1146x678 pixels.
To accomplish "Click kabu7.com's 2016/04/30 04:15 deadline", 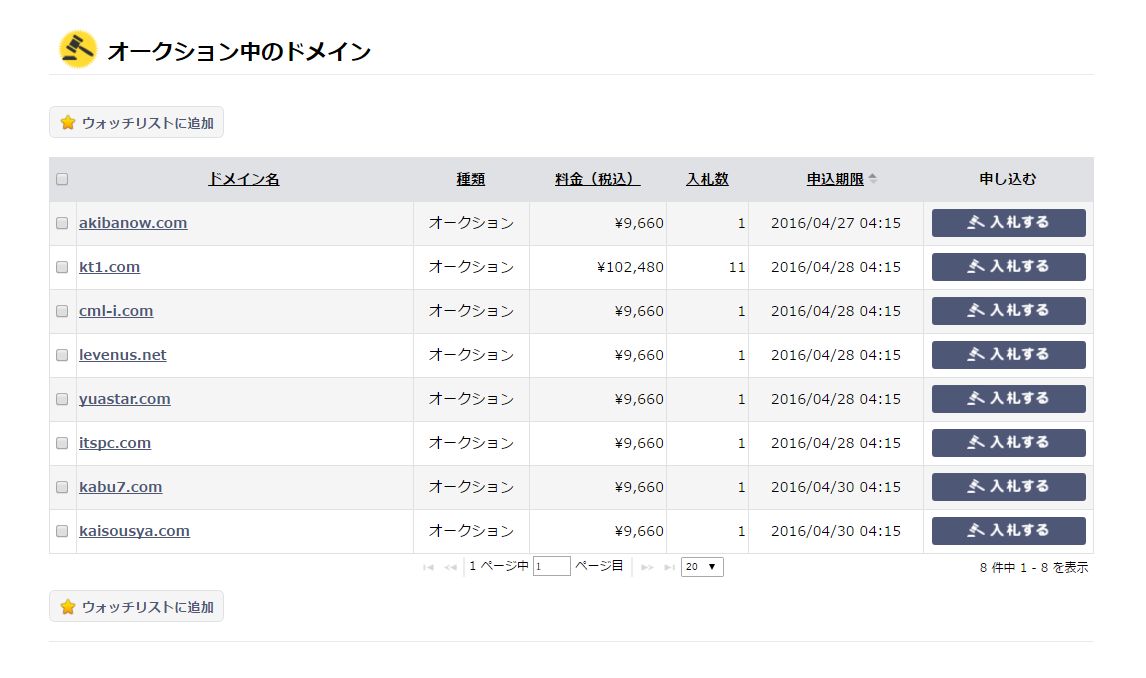I will pyautogui.click(x=835, y=487).
